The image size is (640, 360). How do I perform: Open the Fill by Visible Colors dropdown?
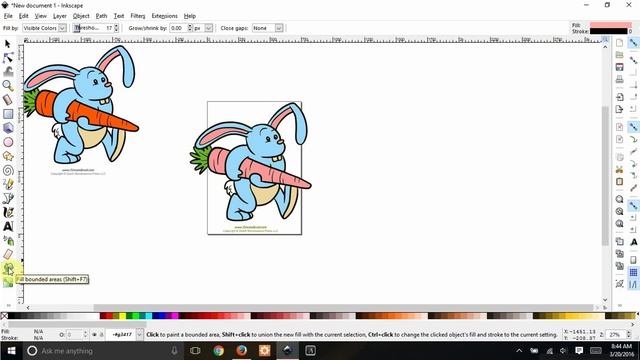[44, 28]
